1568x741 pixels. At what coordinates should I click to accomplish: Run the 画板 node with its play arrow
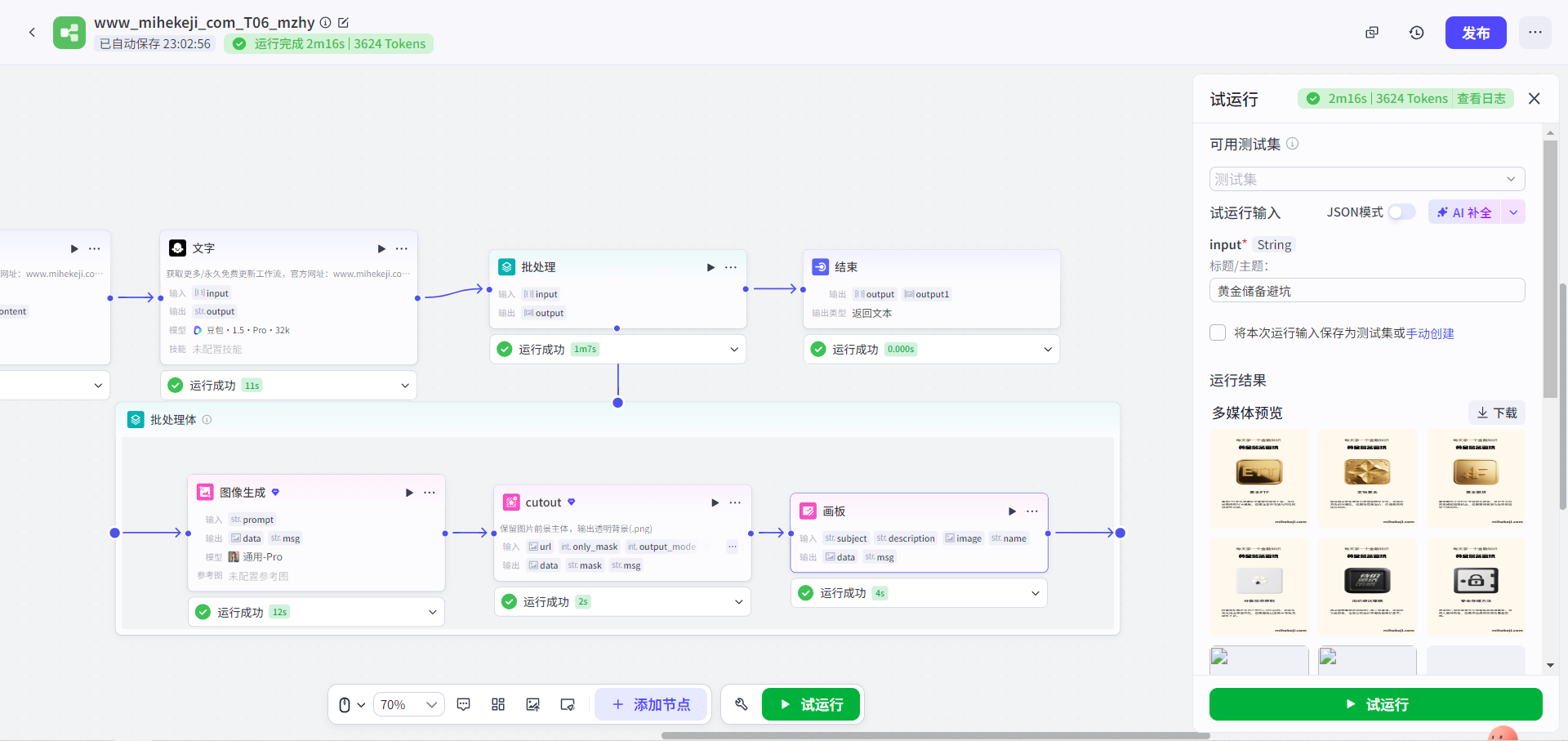click(x=1012, y=511)
